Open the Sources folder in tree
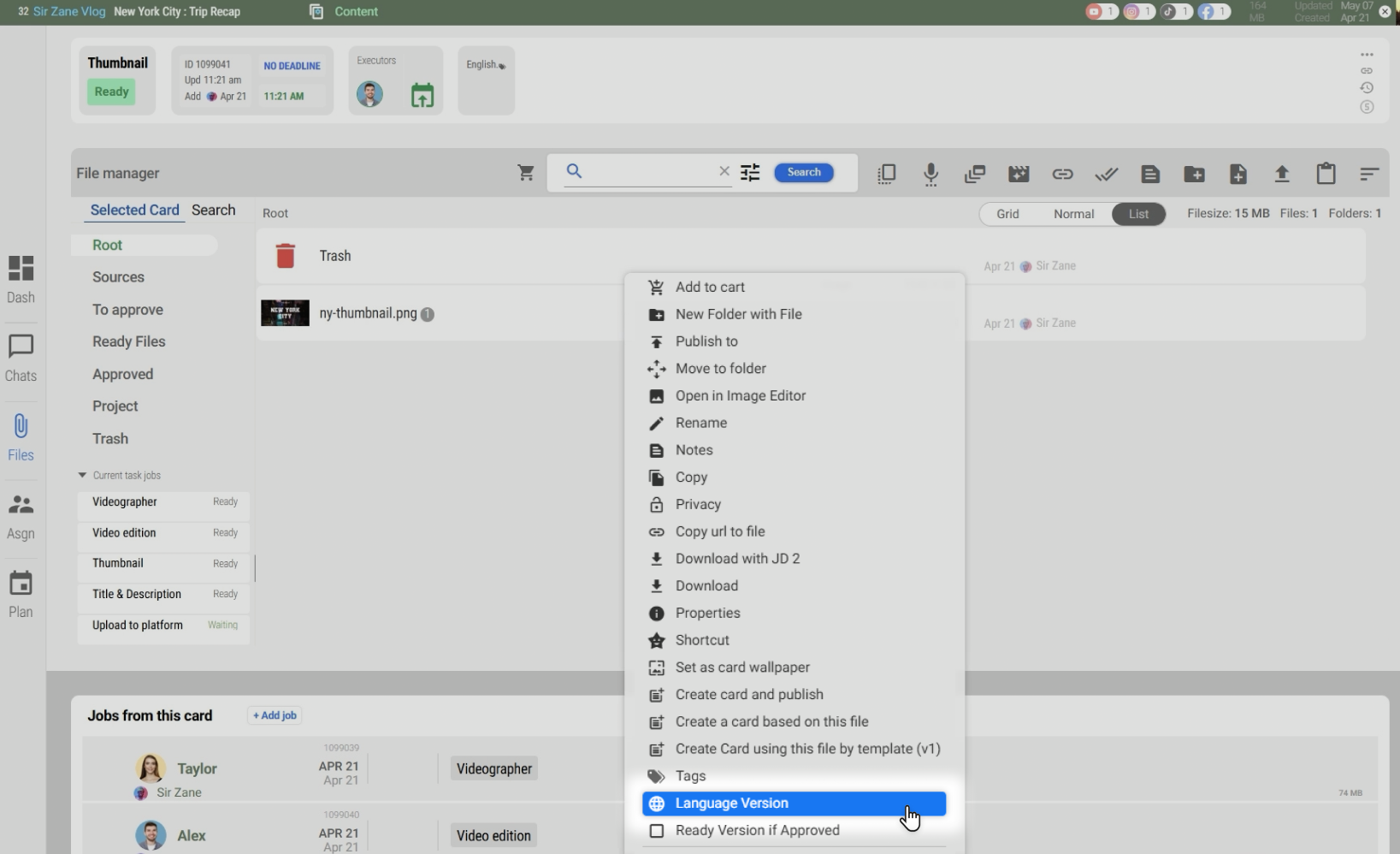The height and width of the screenshot is (854, 1400). (x=118, y=277)
